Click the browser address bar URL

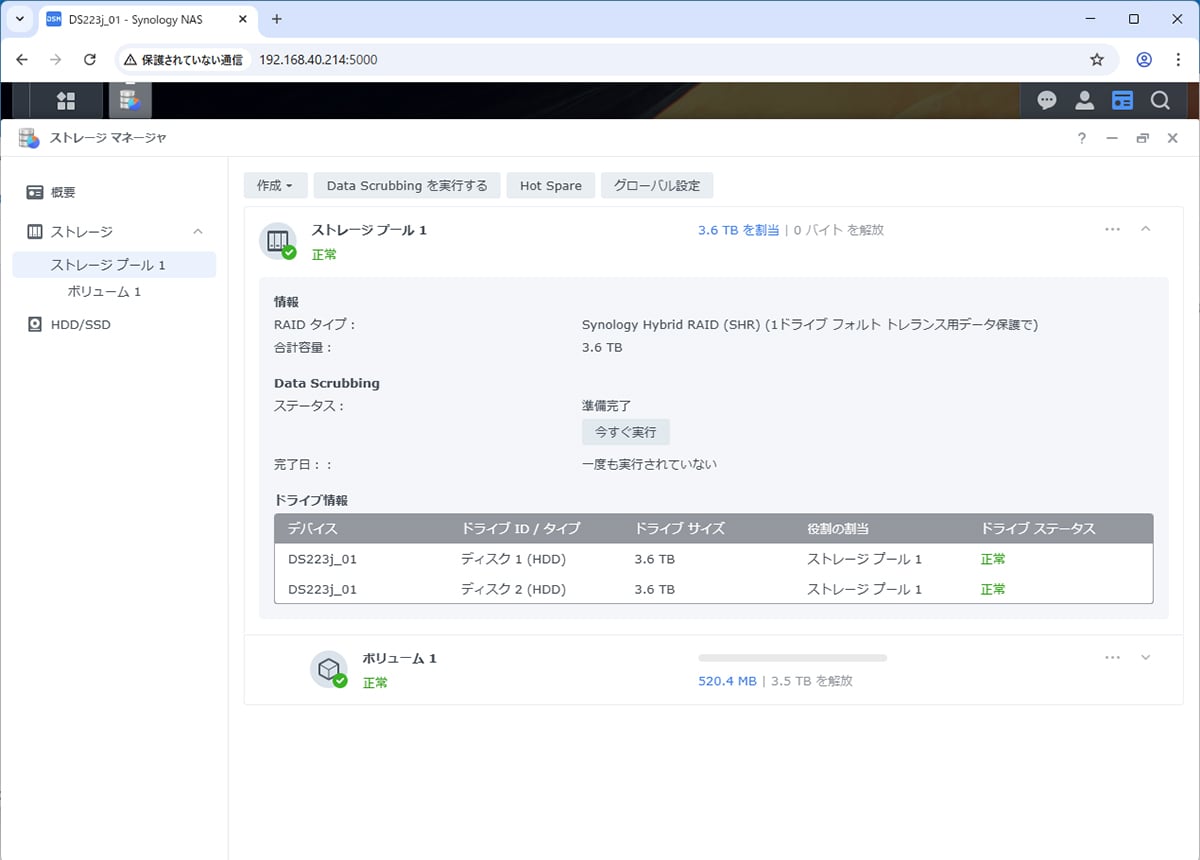tap(318, 59)
